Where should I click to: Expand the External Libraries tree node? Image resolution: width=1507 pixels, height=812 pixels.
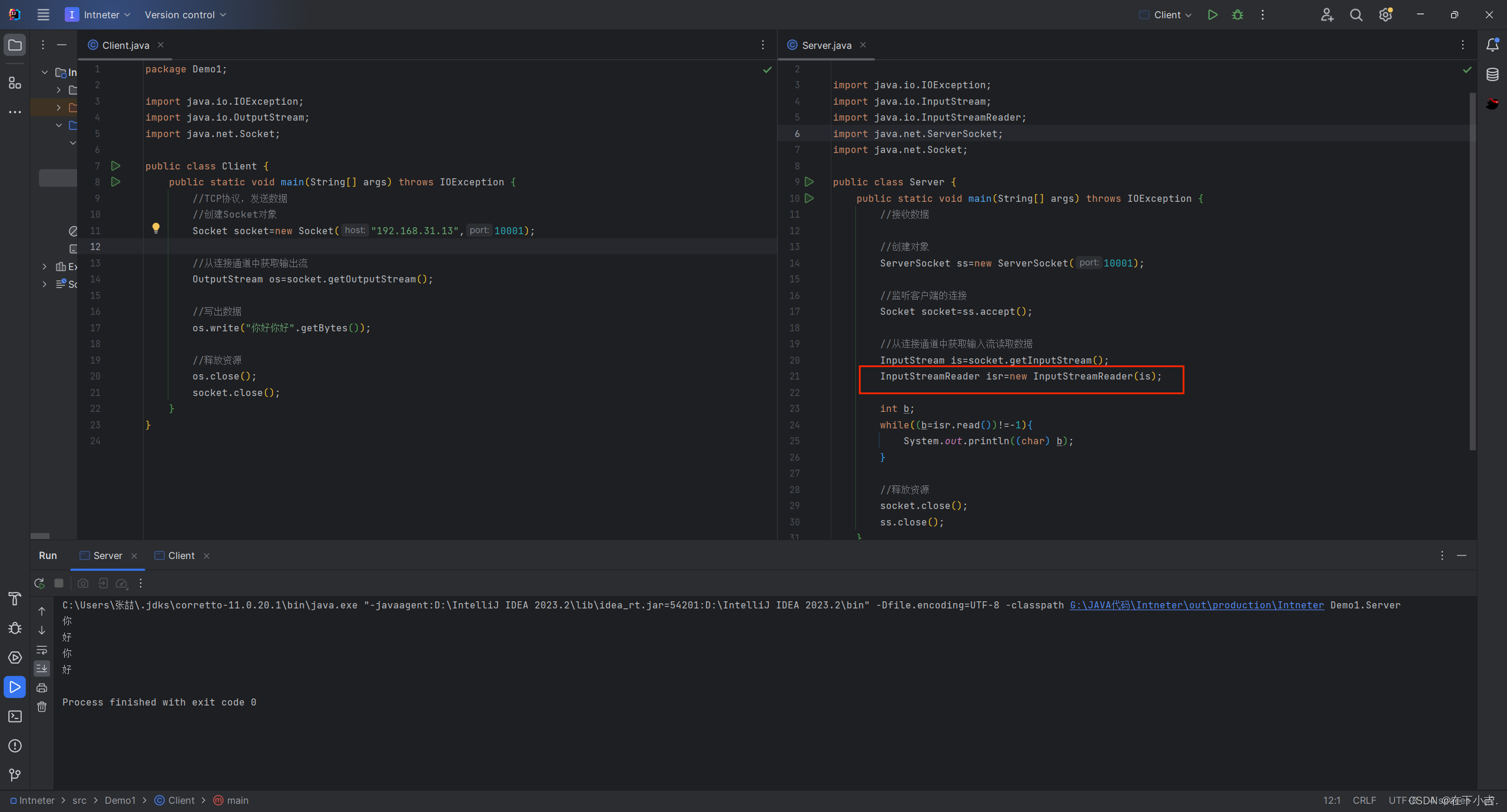coord(45,267)
